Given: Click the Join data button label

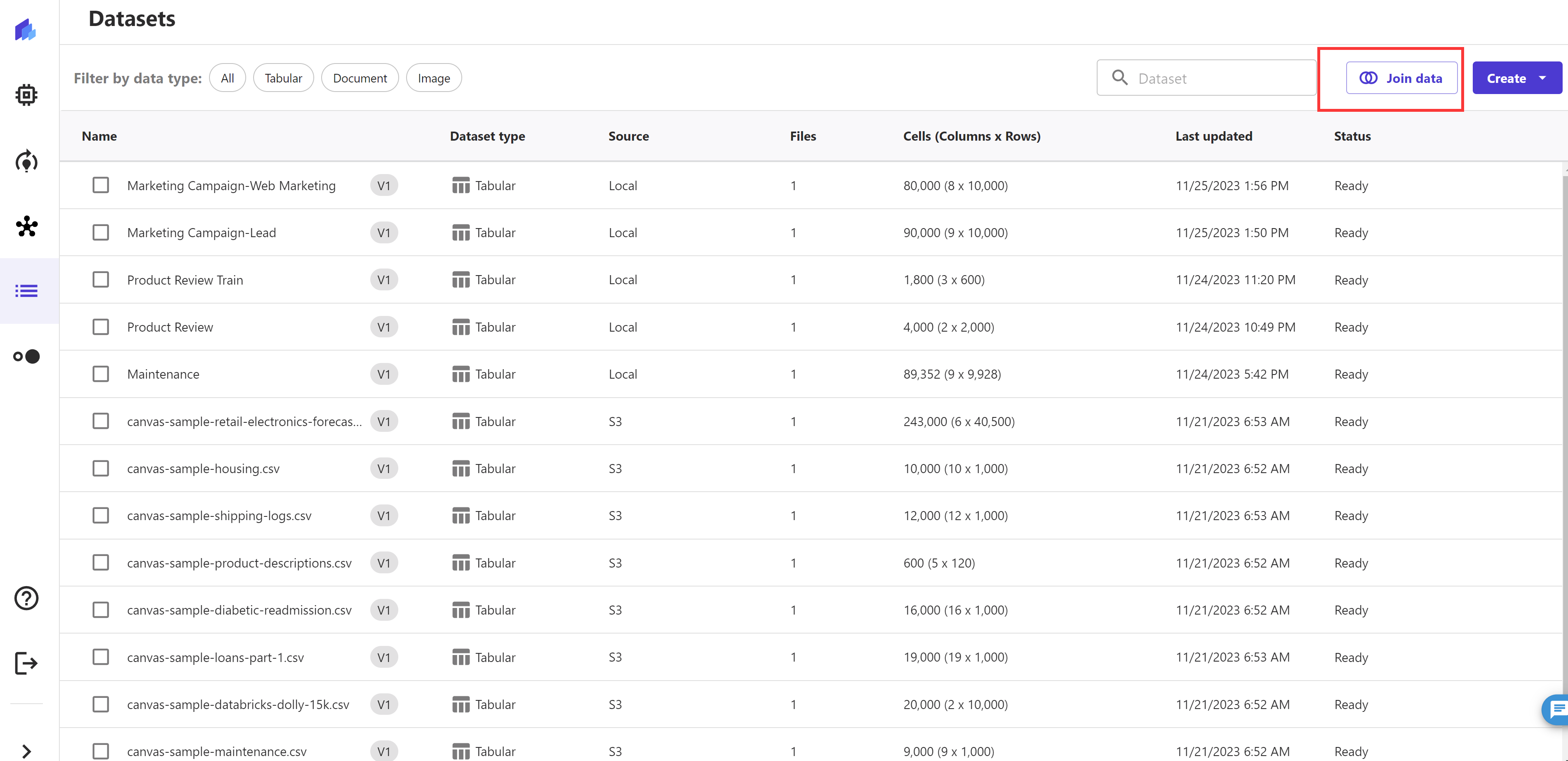Looking at the screenshot, I should (1414, 78).
